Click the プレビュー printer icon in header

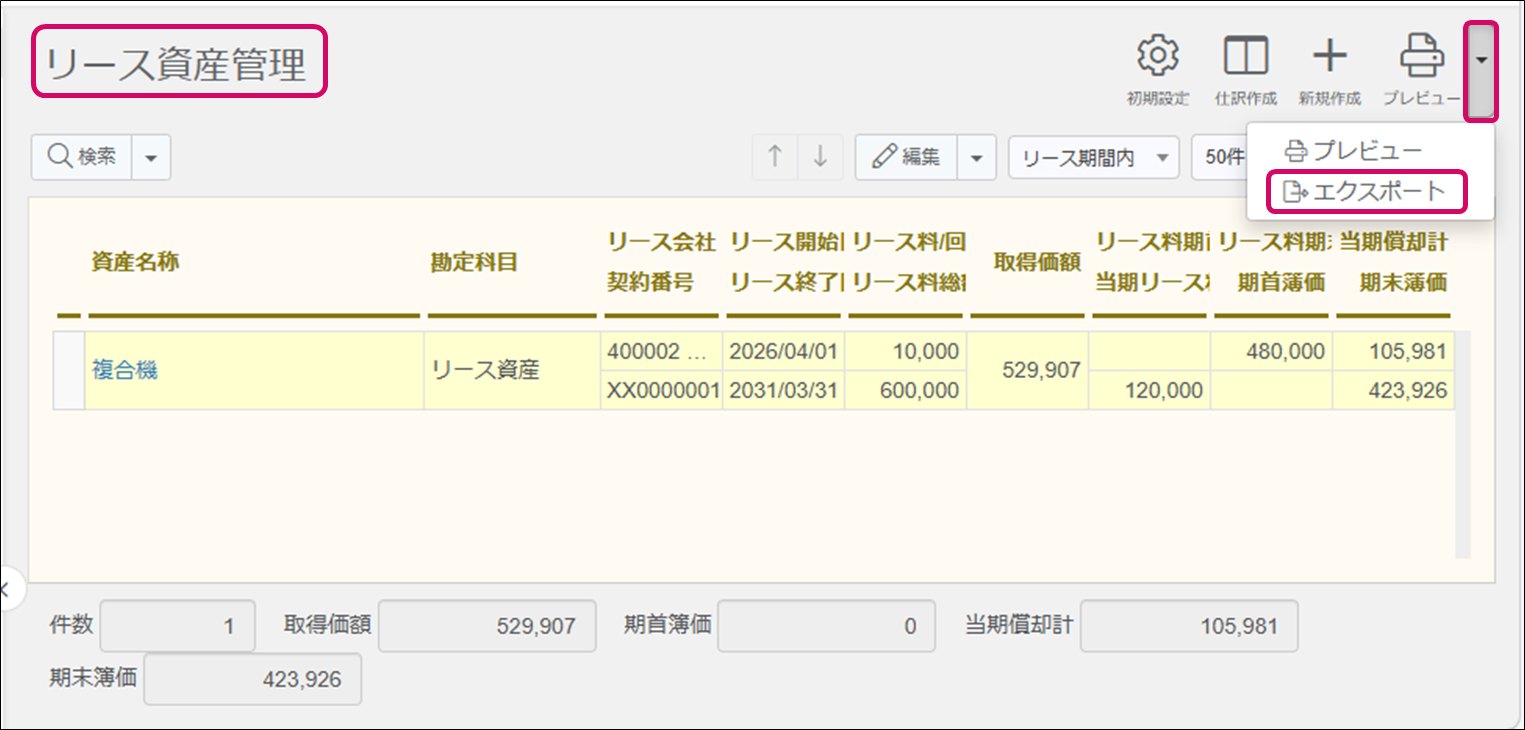tap(1421, 68)
